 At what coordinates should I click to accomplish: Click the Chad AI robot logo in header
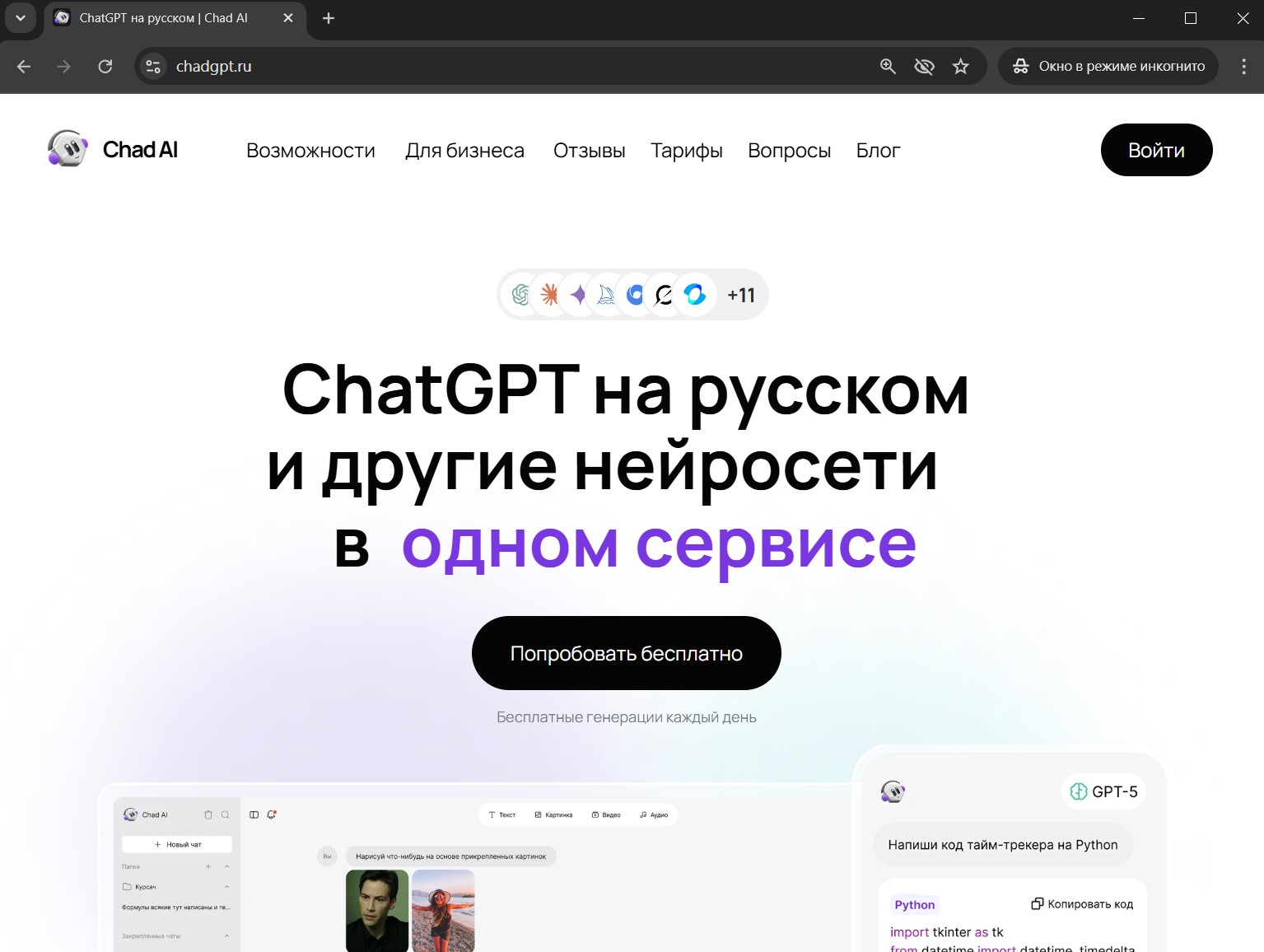coord(68,149)
